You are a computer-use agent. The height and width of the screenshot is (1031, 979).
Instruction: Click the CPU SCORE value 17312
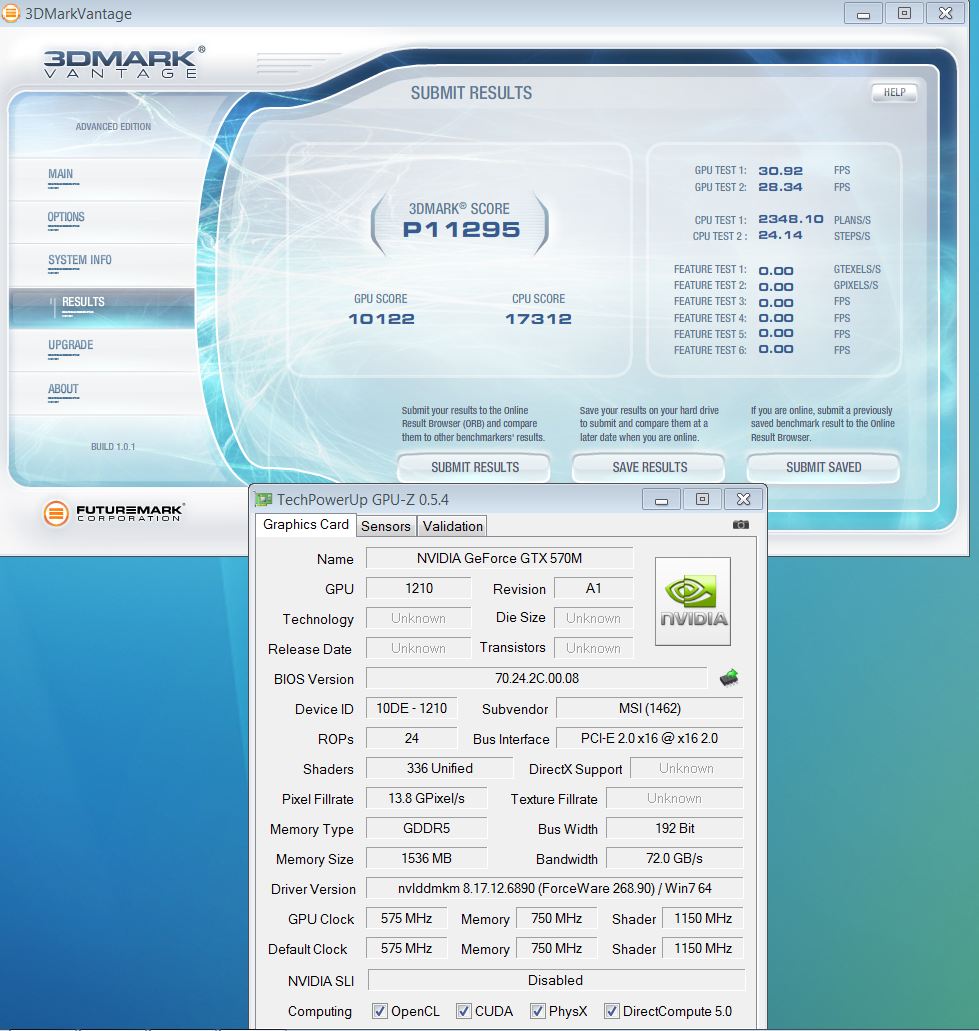click(x=538, y=319)
